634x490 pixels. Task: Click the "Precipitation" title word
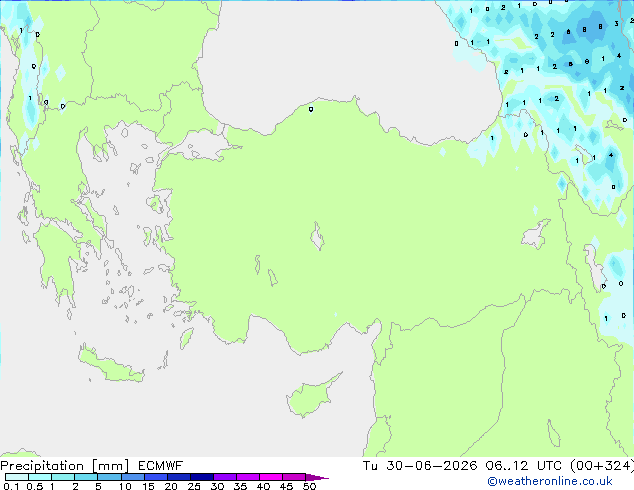tap(42, 466)
